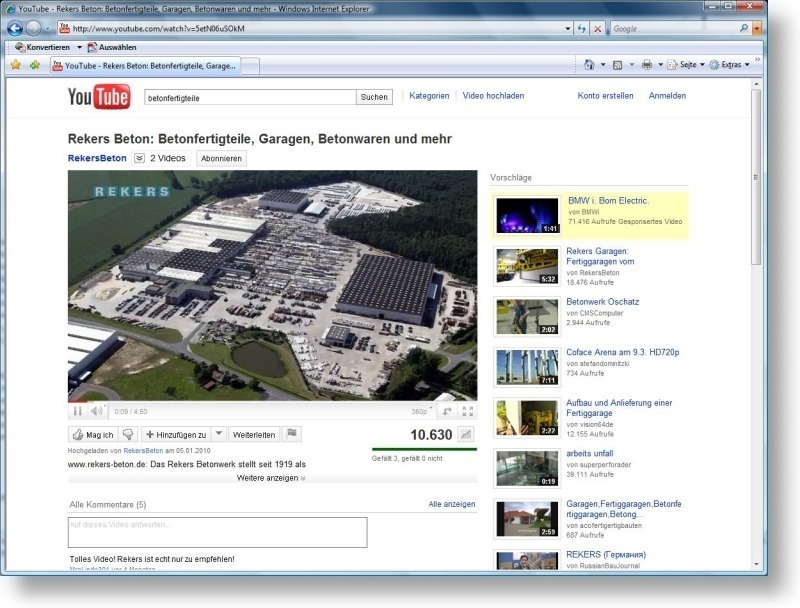Open a new blank tab

250,66
